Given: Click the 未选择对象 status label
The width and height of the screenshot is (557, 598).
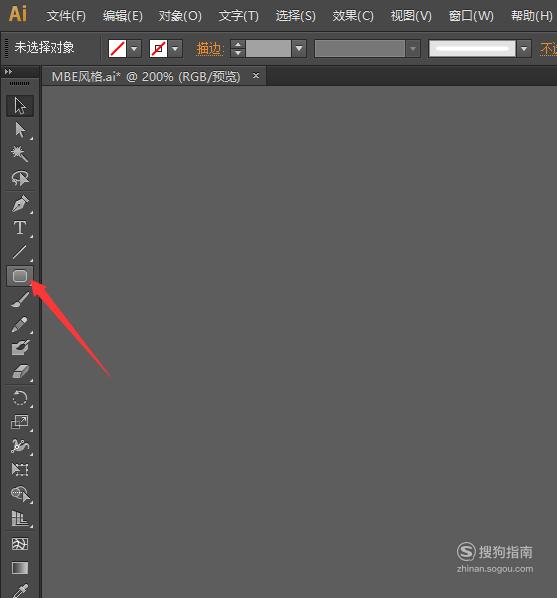Looking at the screenshot, I should click(x=44, y=48).
